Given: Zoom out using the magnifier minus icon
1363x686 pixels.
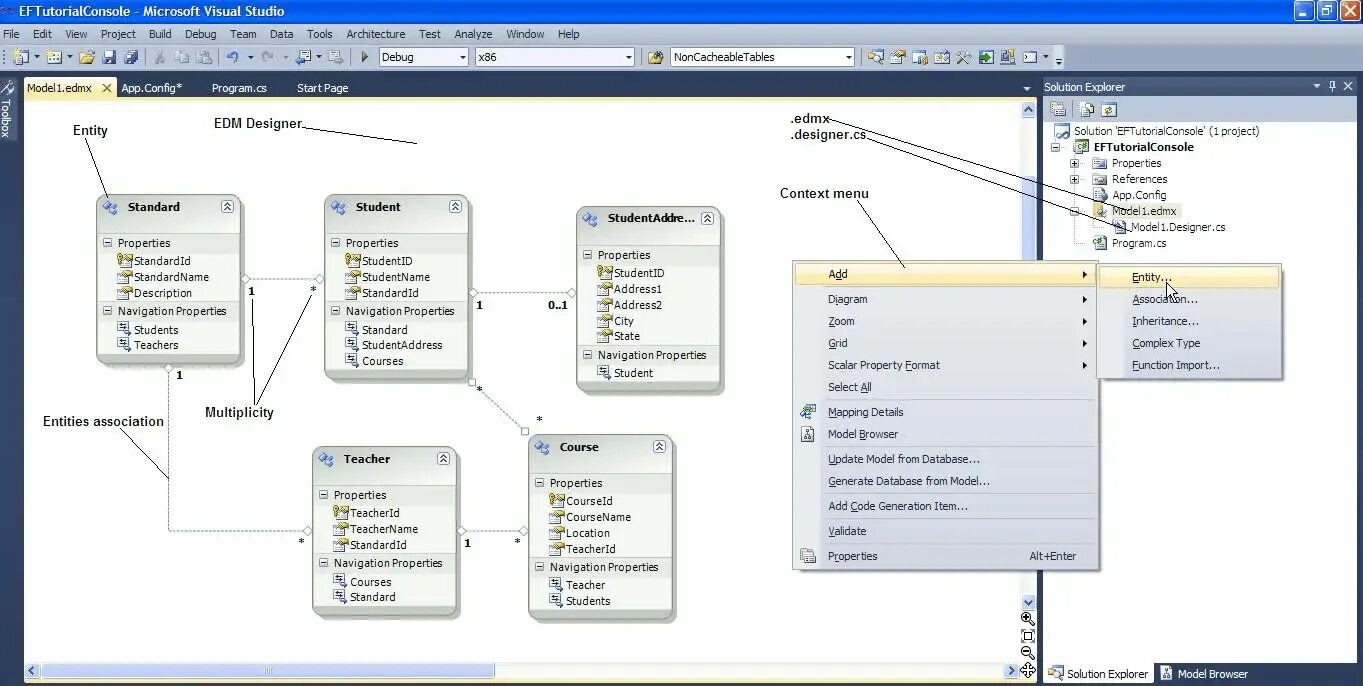Looking at the screenshot, I should pos(1028,652).
